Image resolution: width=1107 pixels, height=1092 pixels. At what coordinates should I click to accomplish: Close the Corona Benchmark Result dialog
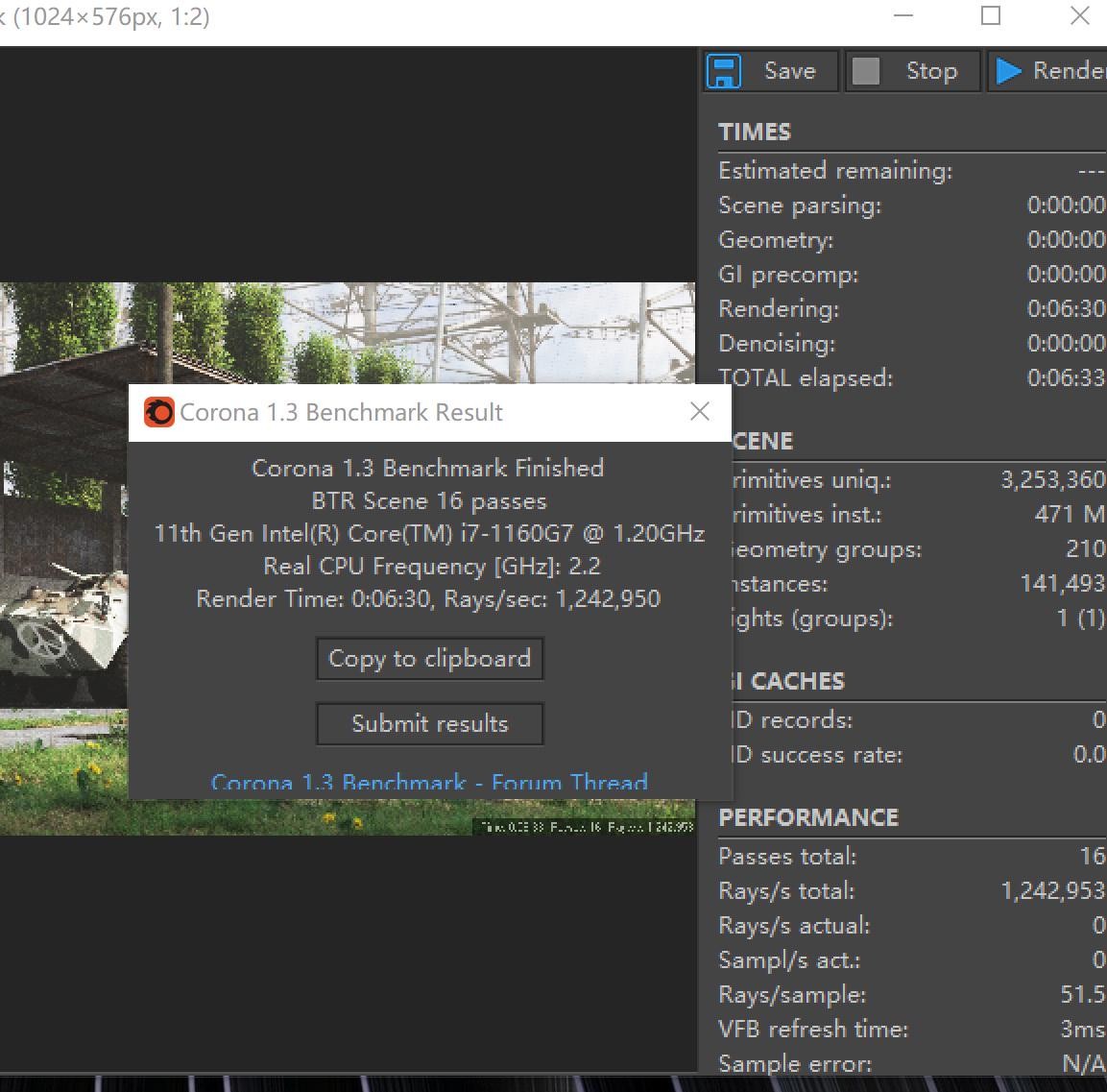pyautogui.click(x=700, y=412)
